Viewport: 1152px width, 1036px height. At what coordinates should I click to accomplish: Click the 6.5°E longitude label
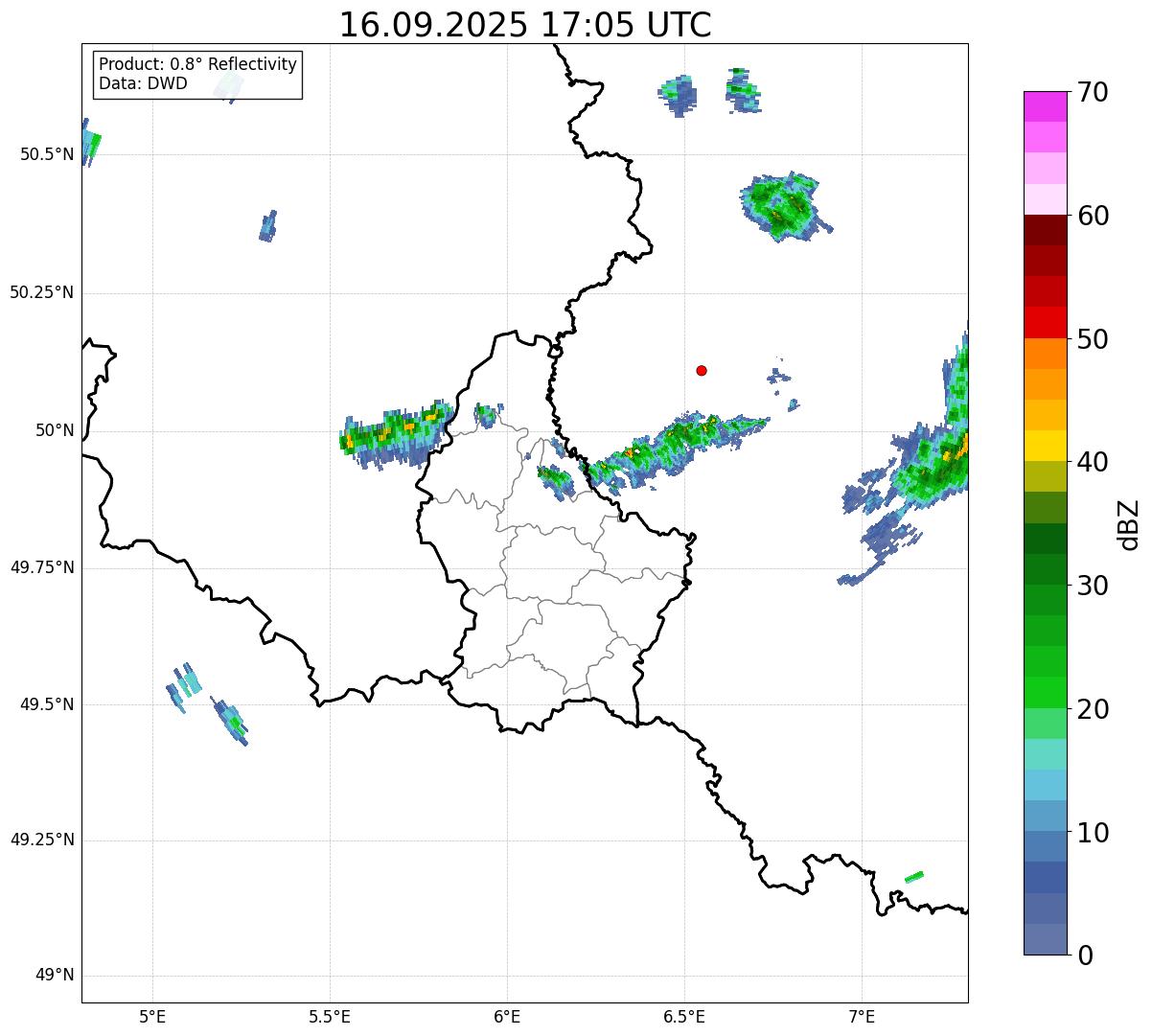pos(684,1016)
